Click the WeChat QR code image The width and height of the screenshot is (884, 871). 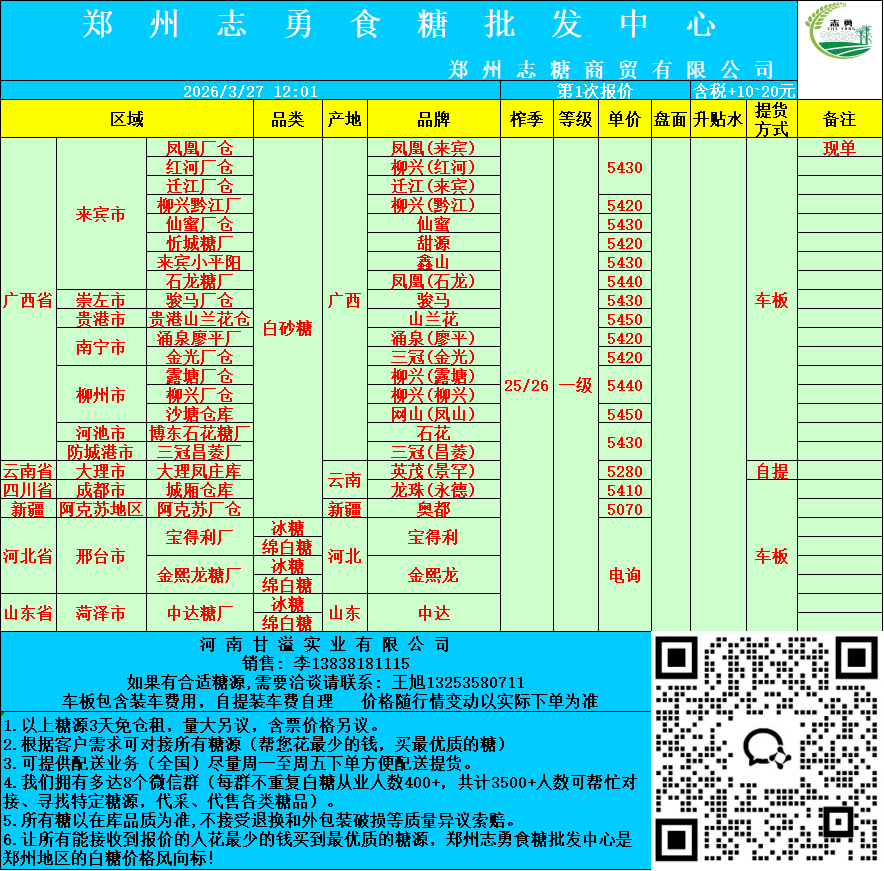tap(767, 749)
